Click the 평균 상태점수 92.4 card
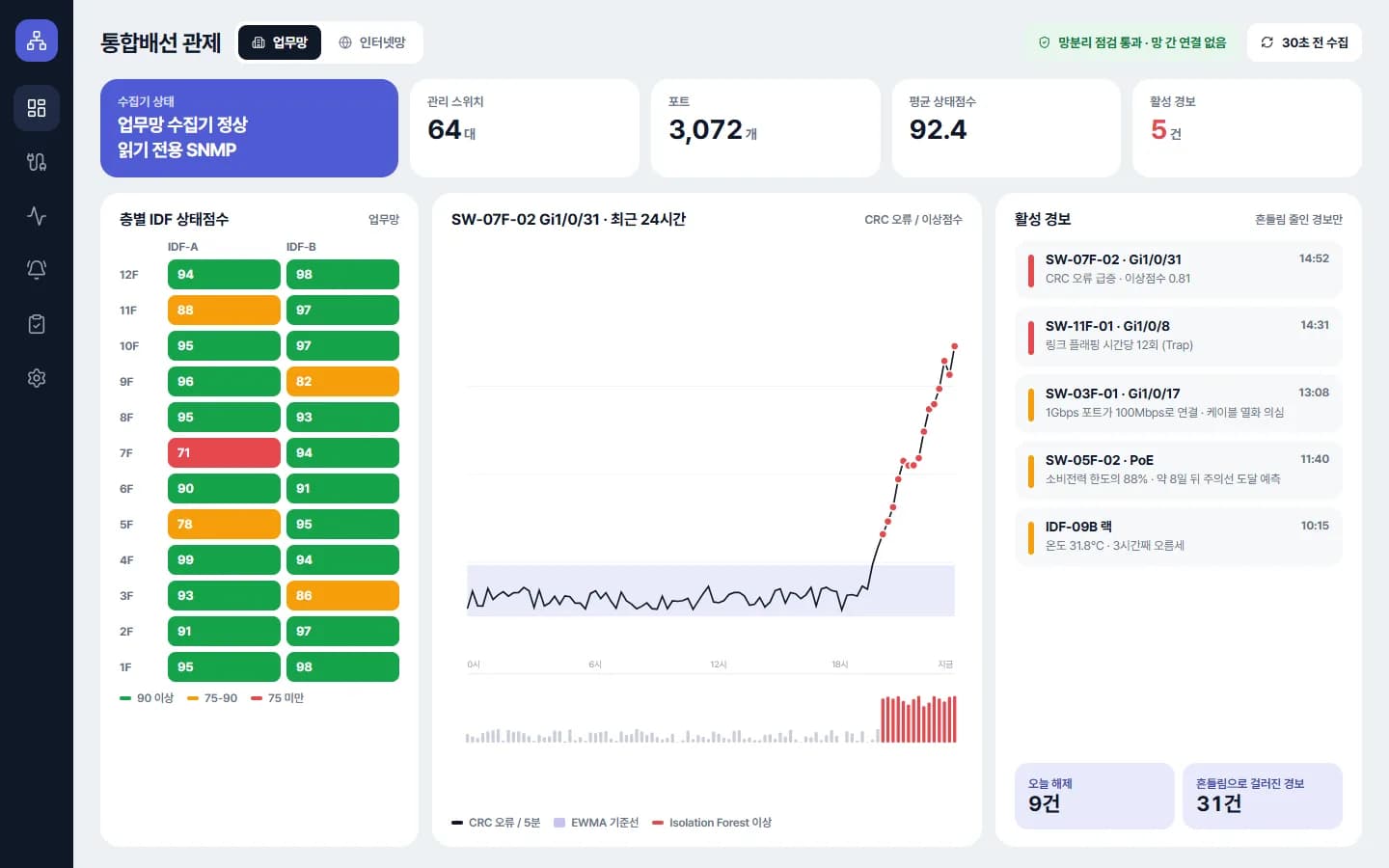Image resolution: width=1389 pixels, height=868 pixels. tap(1006, 128)
